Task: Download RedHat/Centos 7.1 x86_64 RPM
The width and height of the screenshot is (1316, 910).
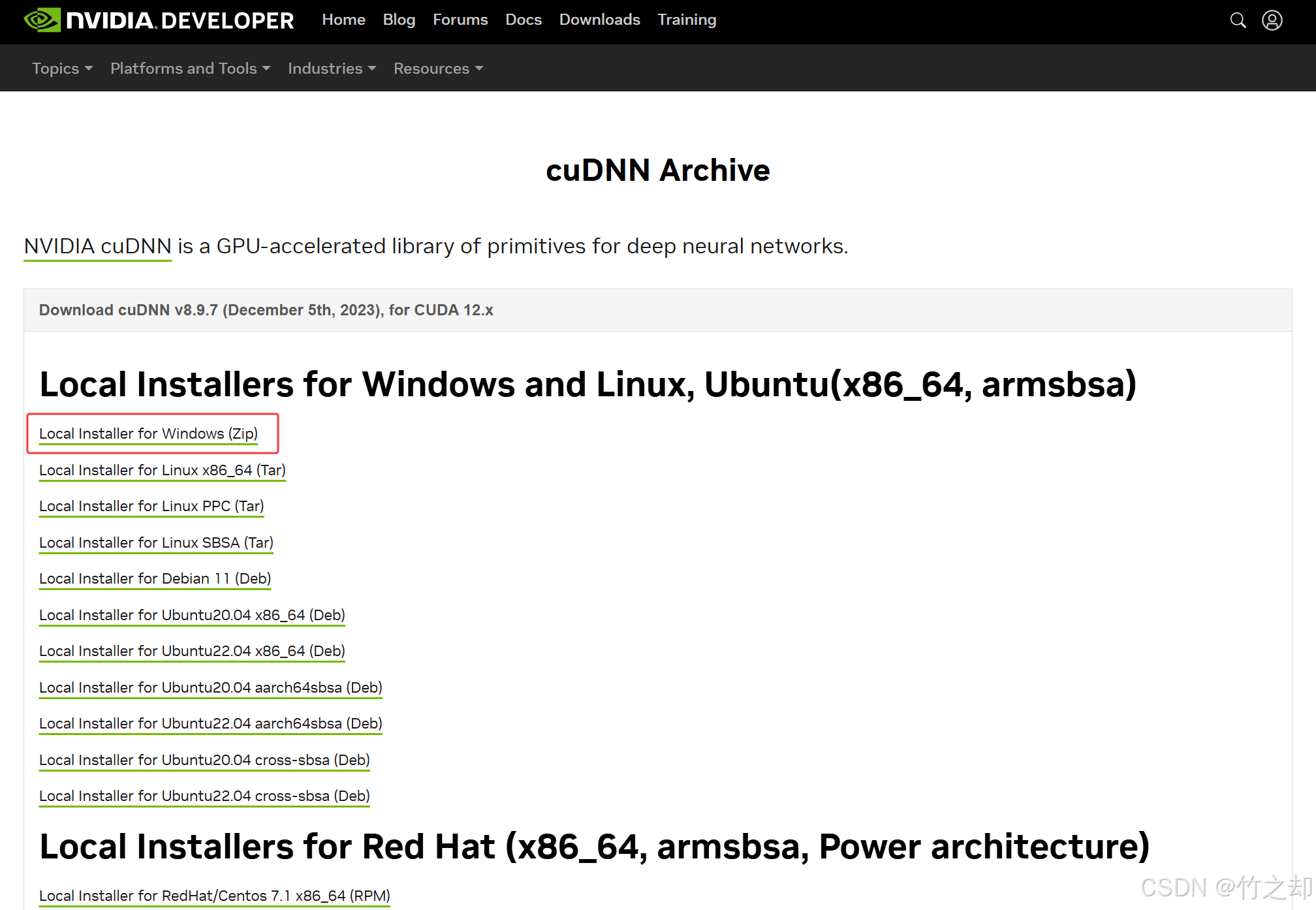Action: point(214,896)
